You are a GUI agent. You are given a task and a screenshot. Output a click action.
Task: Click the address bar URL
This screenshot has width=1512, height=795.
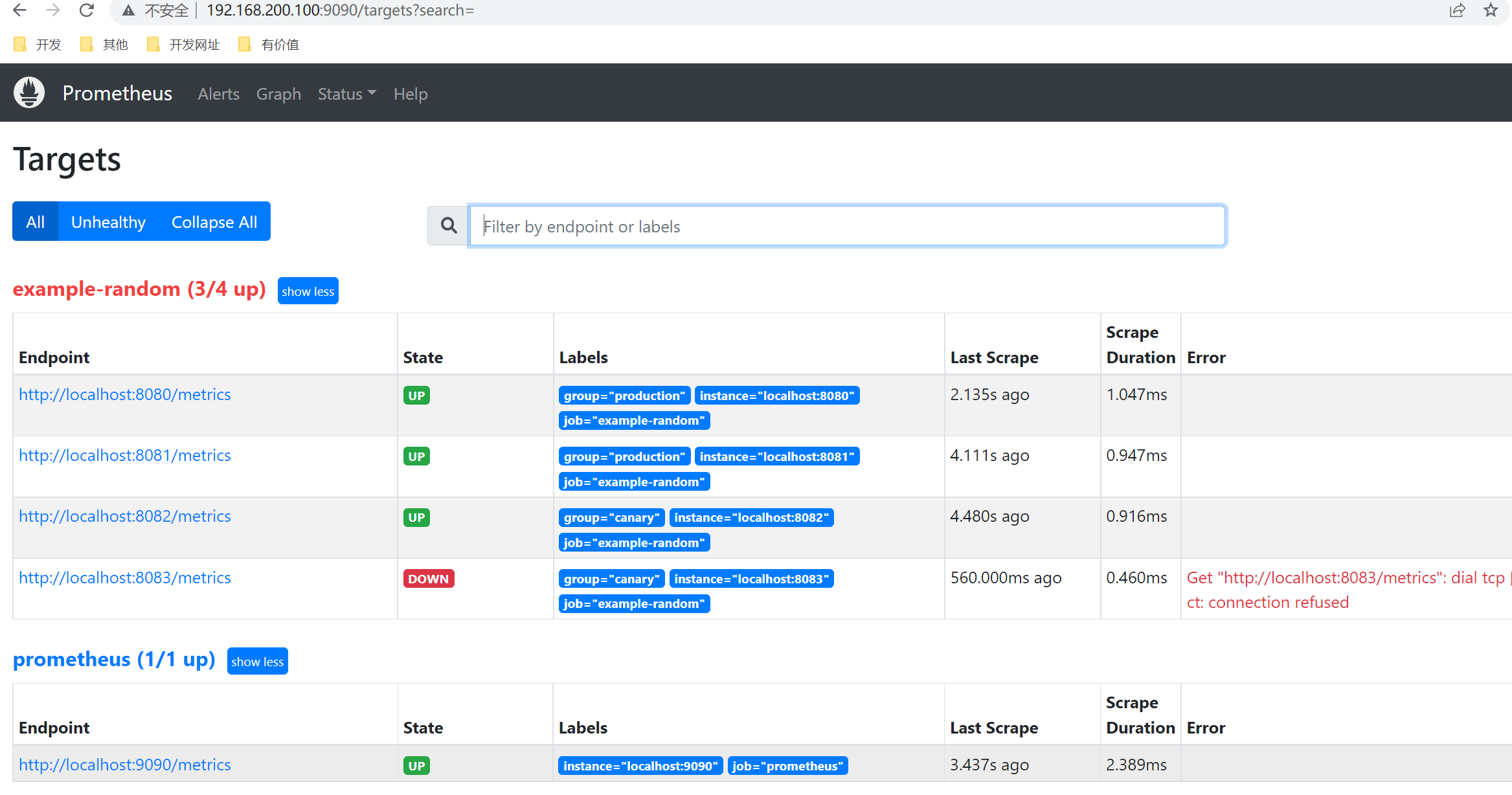click(340, 10)
